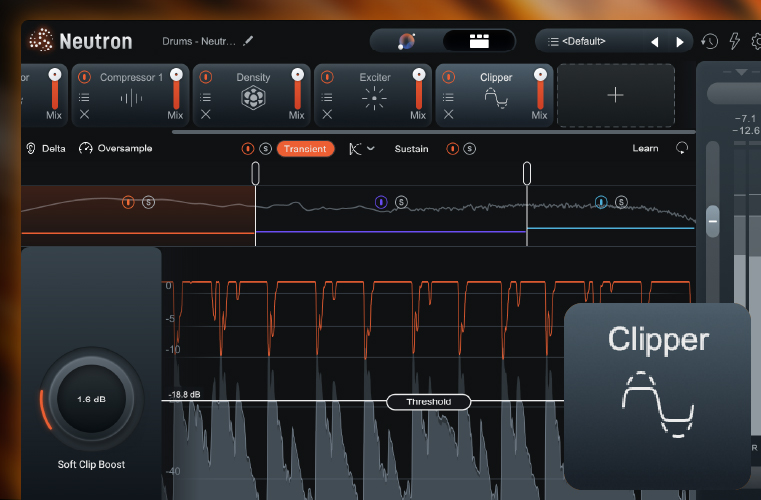Open the Clipper module wave icon
Image resolution: width=761 pixels, height=500 pixels.
496,98
